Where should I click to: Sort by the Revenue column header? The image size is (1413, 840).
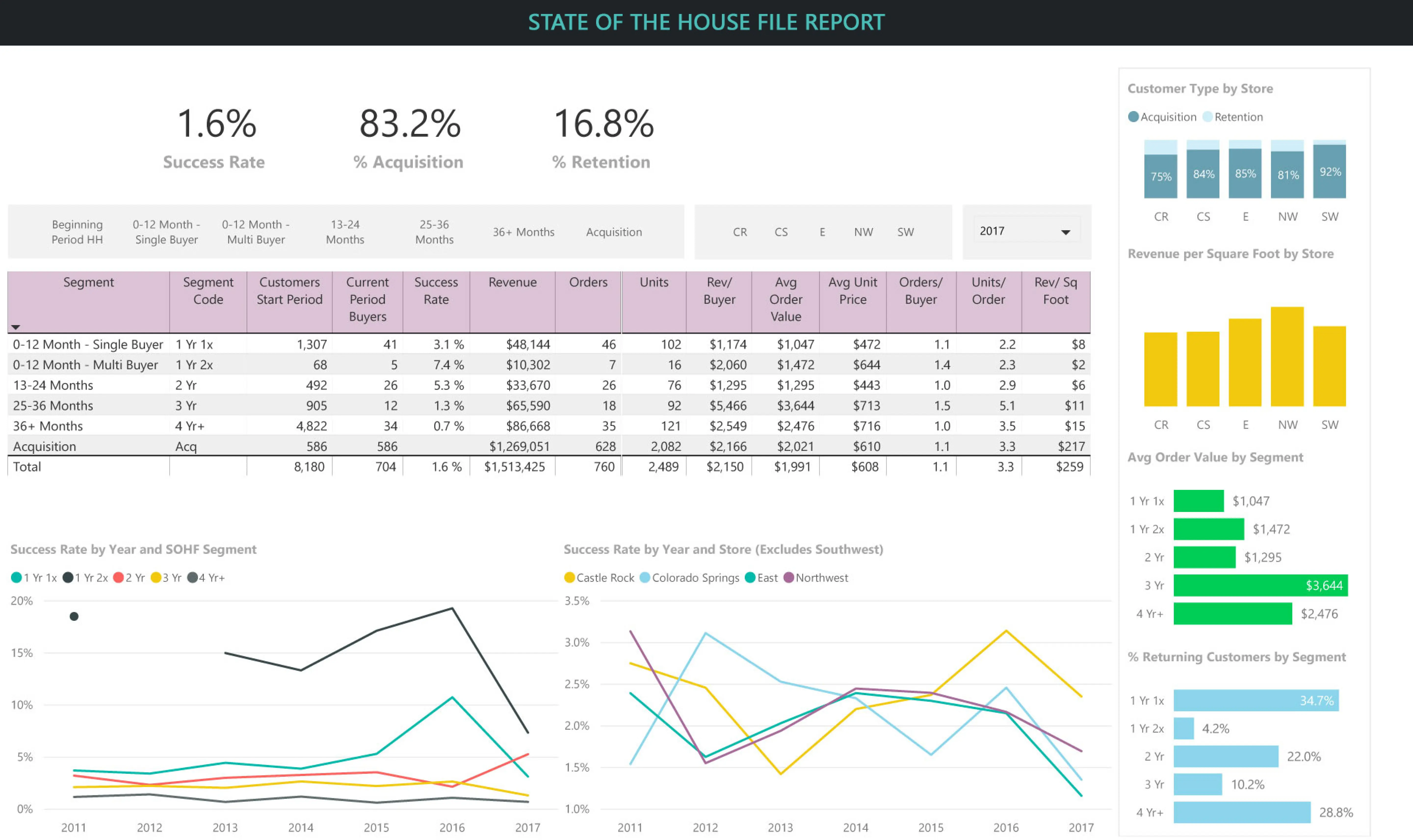[512, 302]
